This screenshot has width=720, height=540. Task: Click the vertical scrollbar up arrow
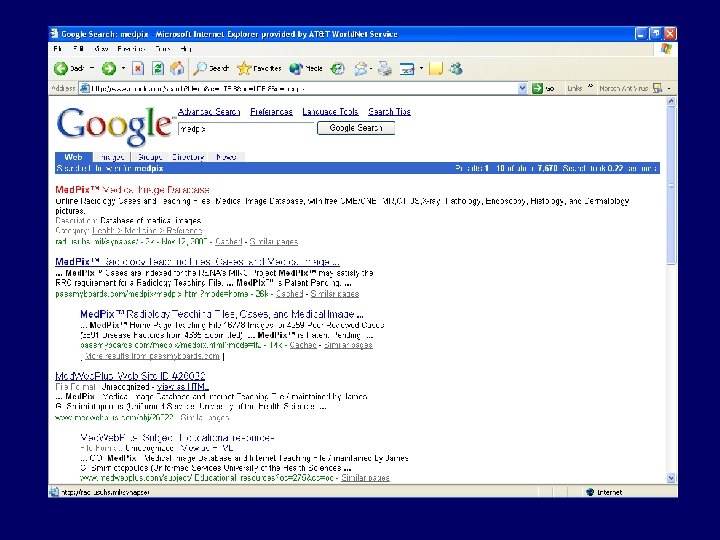(x=671, y=102)
